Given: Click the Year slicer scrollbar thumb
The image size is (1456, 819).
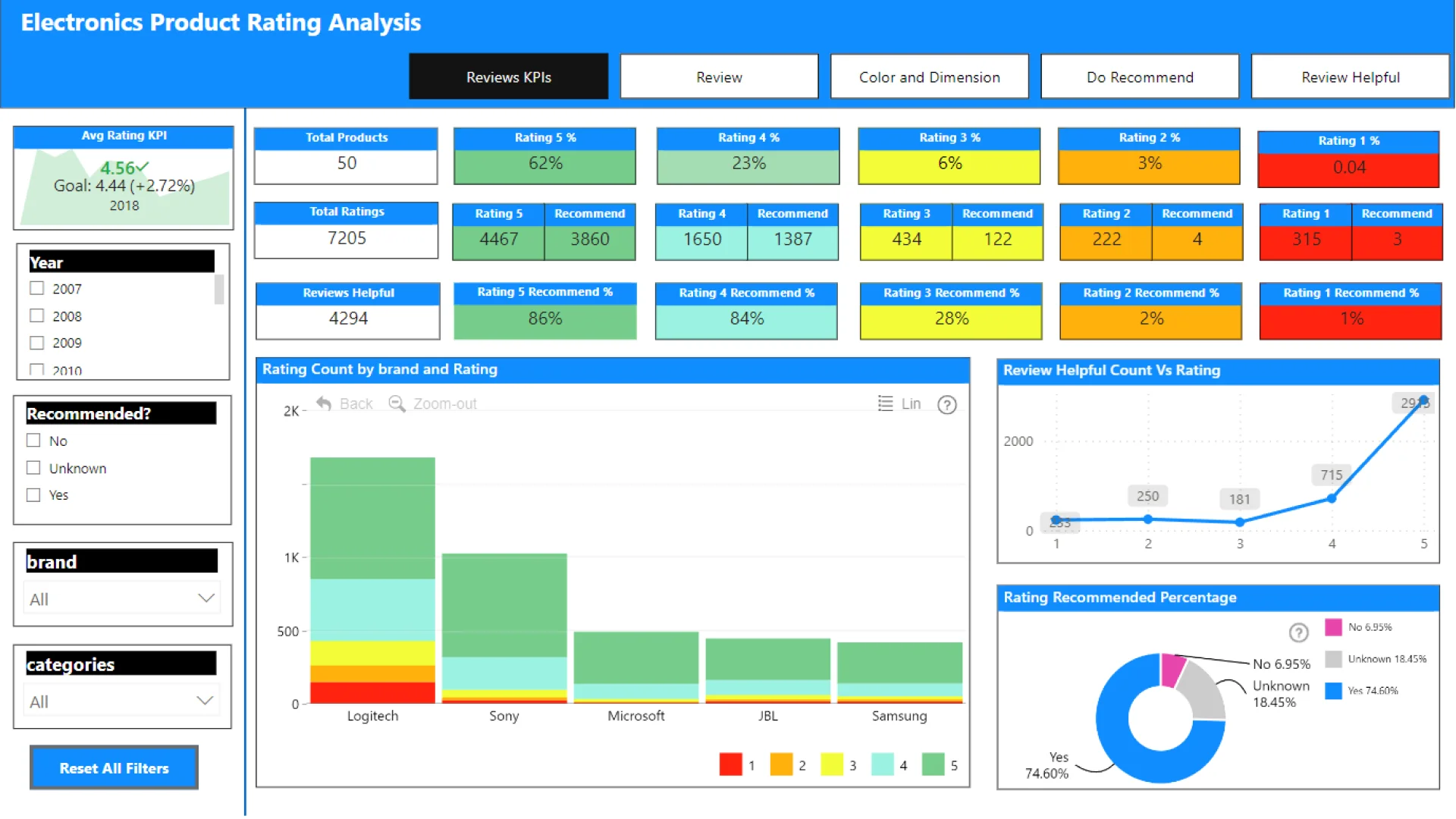Looking at the screenshot, I should point(219,289).
